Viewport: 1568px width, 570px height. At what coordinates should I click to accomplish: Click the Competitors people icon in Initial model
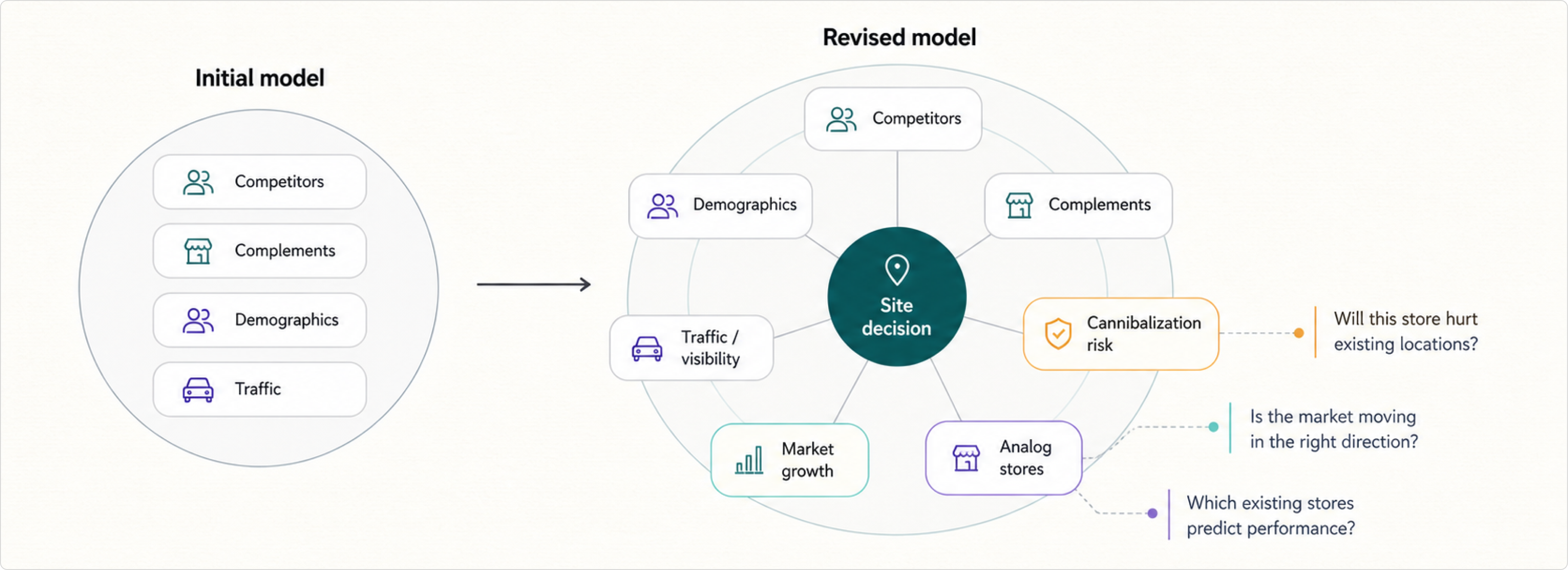click(198, 182)
